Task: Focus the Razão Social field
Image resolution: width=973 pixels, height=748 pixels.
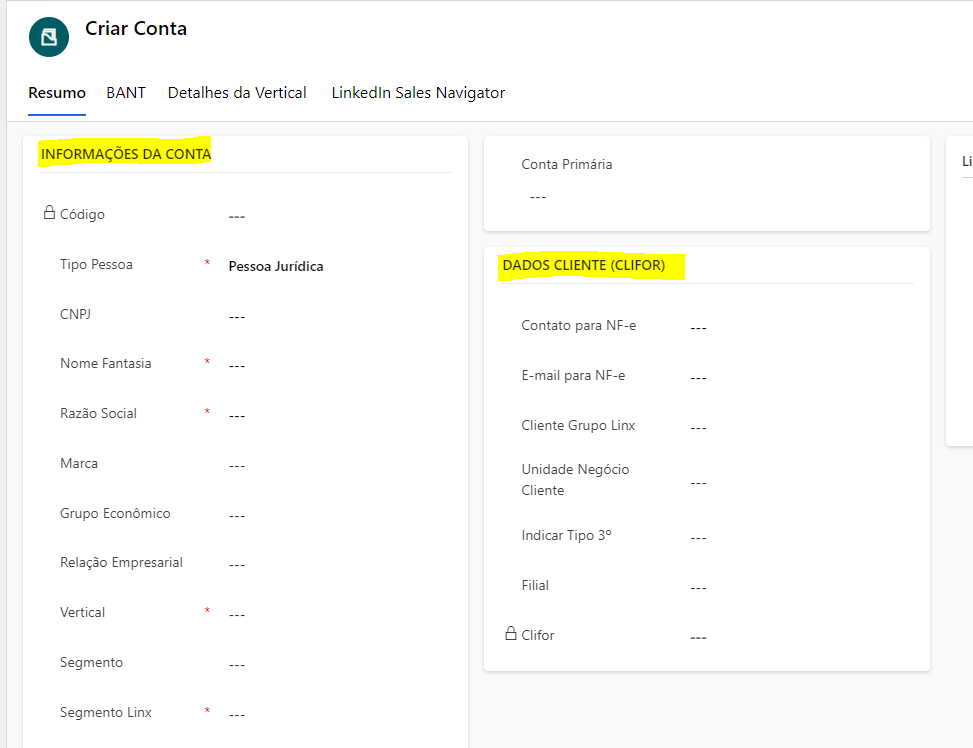Action: coord(330,415)
